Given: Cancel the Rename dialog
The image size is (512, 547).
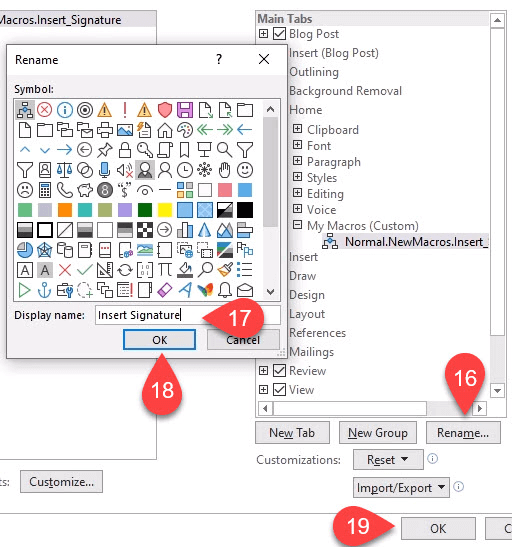Looking at the screenshot, I should (243, 340).
